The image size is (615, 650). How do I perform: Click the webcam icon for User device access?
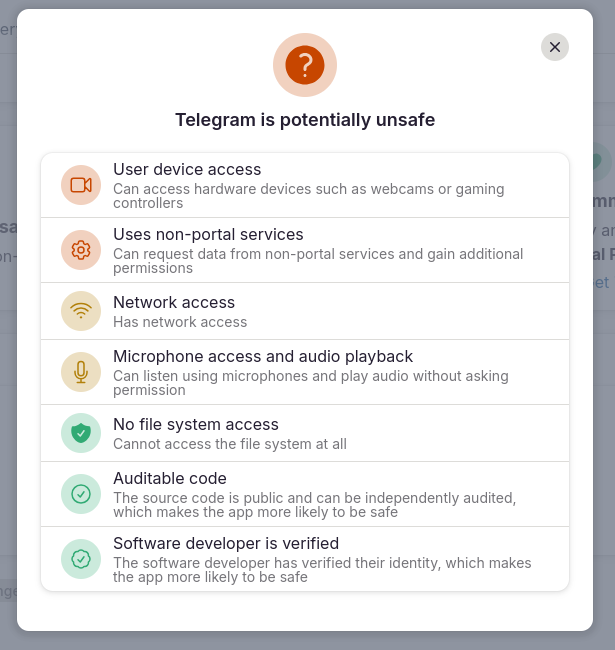pyautogui.click(x=81, y=185)
